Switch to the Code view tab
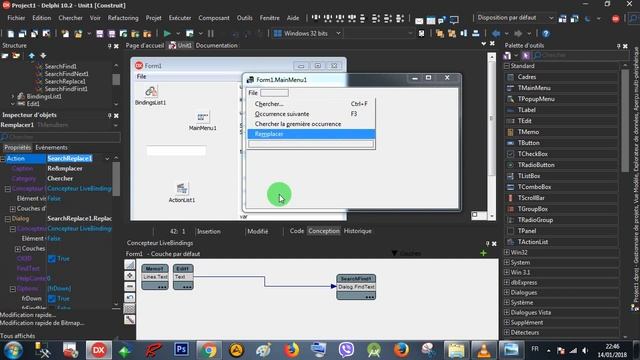640x360 pixels. [x=297, y=231]
